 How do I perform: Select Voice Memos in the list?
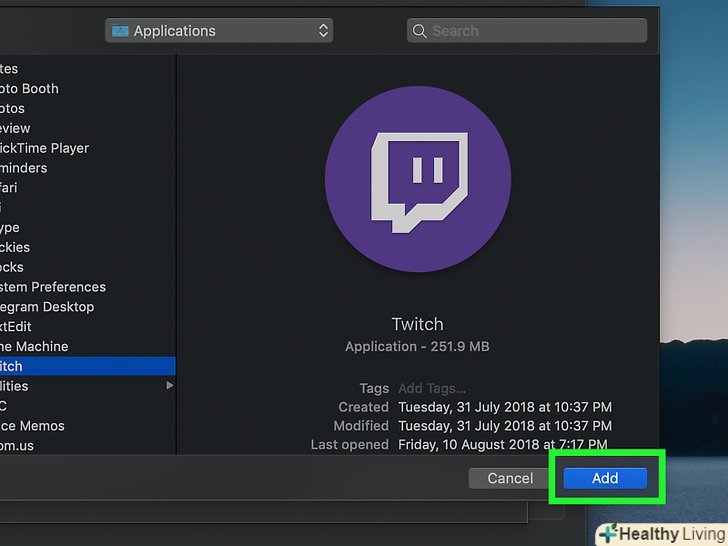(x=88, y=426)
